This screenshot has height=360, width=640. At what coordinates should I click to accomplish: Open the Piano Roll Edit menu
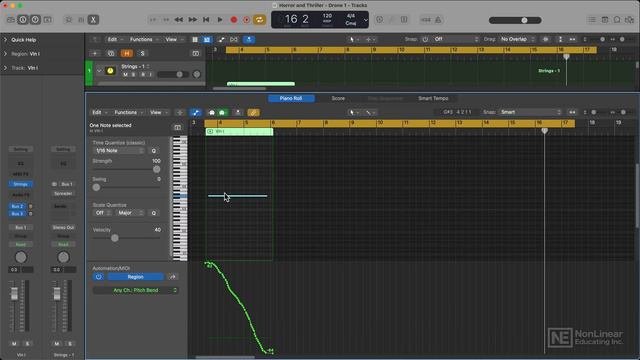click(99, 112)
